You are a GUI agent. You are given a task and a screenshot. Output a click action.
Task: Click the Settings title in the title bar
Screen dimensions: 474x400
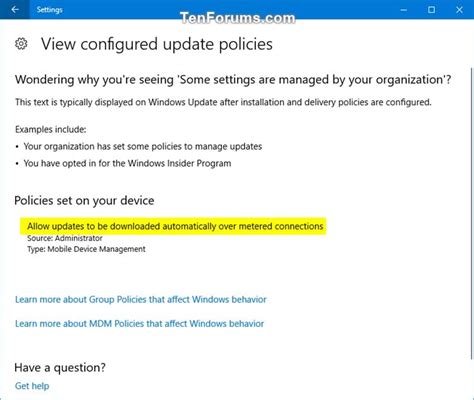click(49, 10)
